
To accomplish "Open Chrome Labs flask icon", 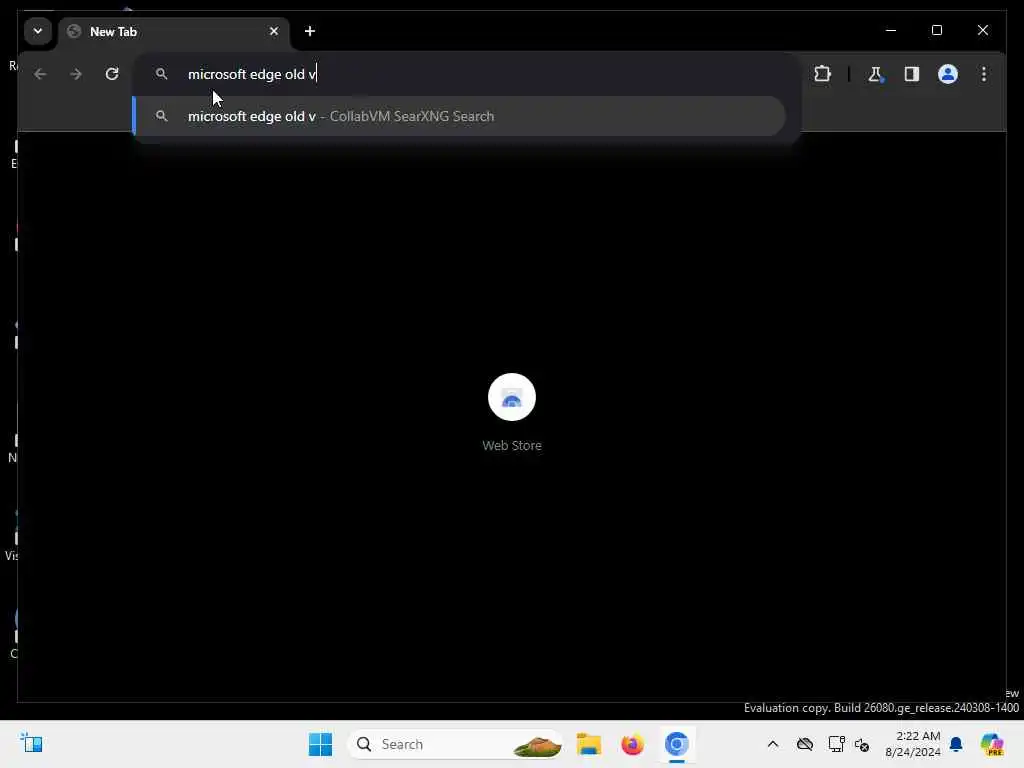I will point(875,74).
